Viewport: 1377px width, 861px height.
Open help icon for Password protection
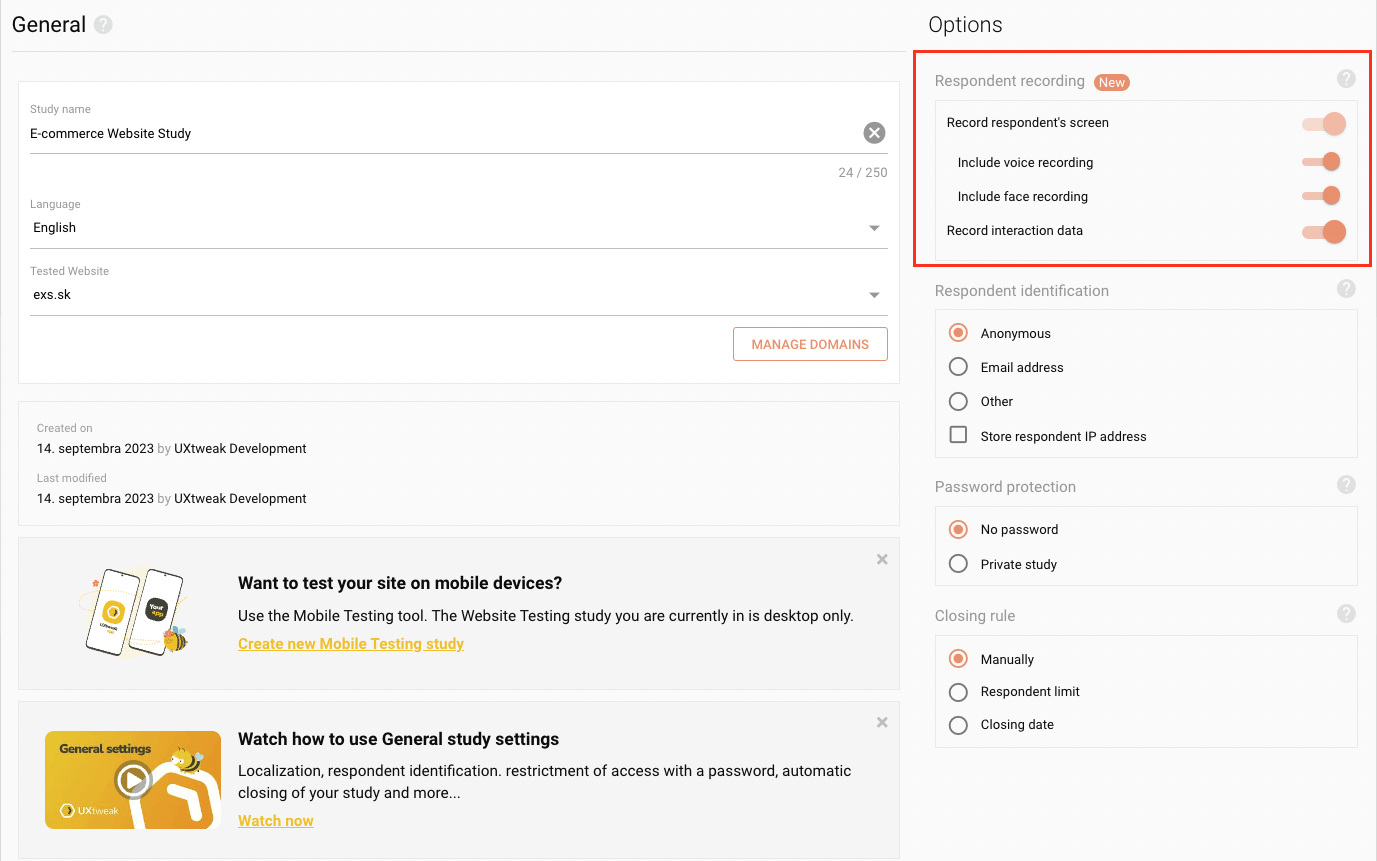[1346, 485]
